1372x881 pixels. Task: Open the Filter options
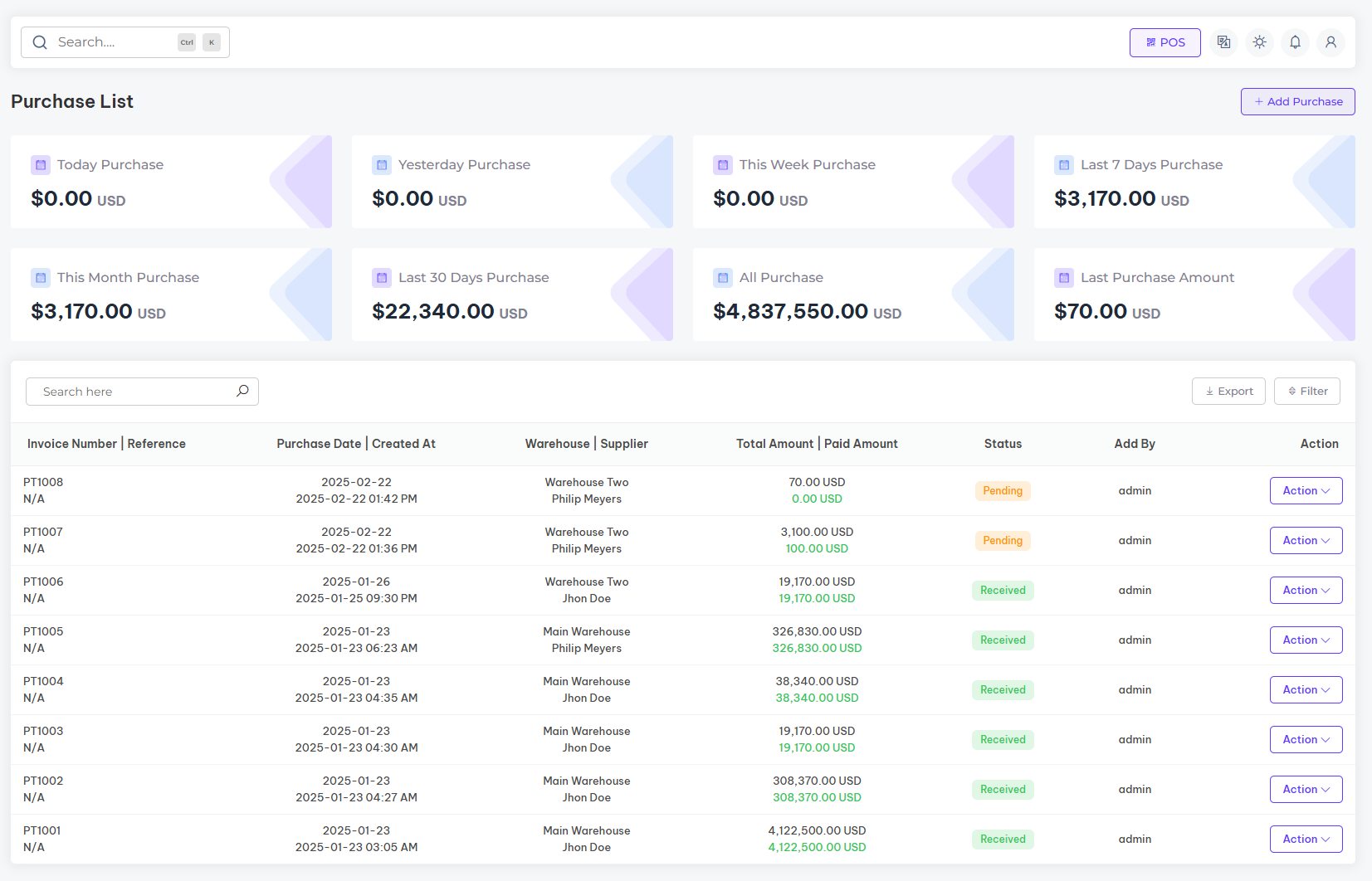click(1306, 392)
